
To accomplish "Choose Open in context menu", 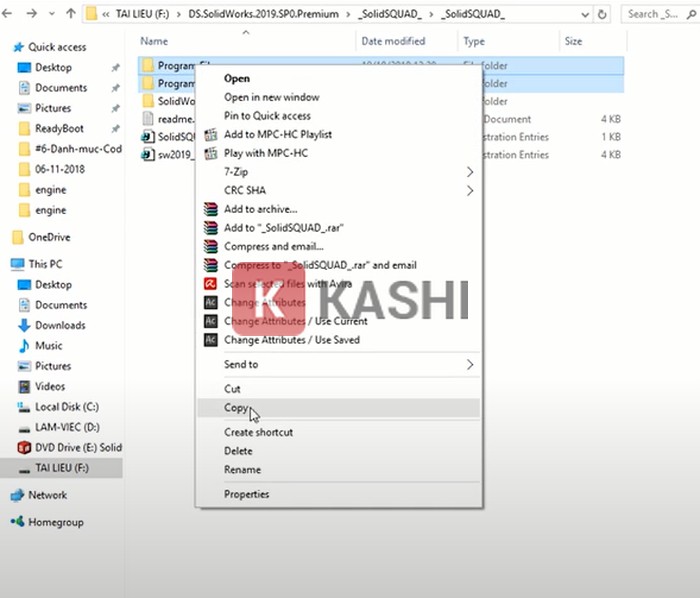I will [x=237, y=79].
